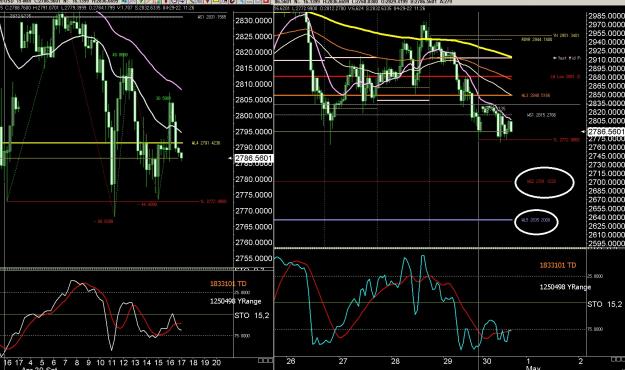Click 2755.0000 on left chart price axis
Image resolution: width=625 pixels, height=370 pixels.
[254, 258]
